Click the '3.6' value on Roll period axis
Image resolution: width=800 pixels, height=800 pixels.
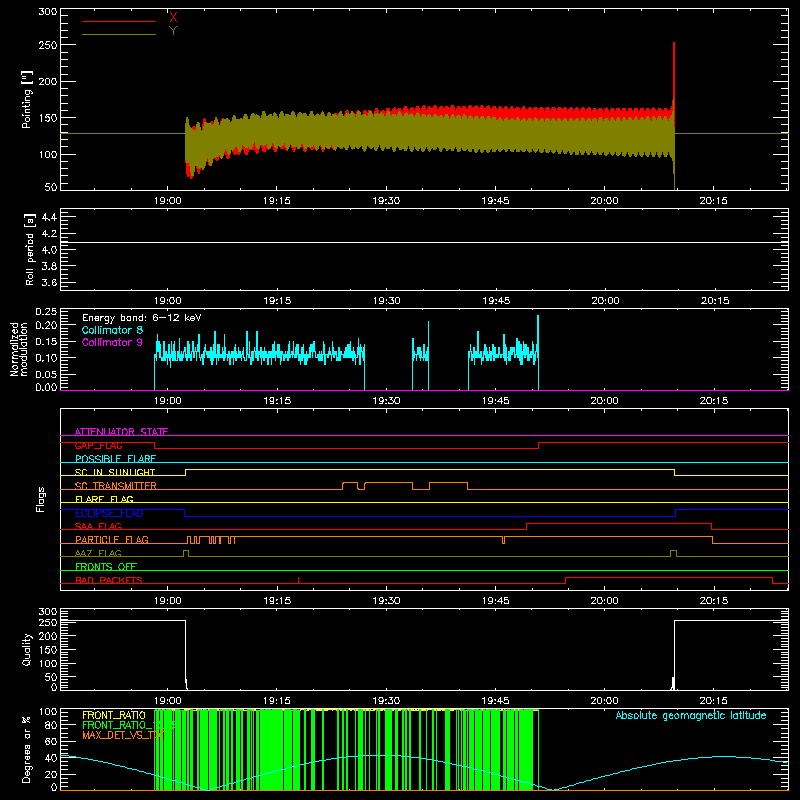pyautogui.click(x=49, y=282)
